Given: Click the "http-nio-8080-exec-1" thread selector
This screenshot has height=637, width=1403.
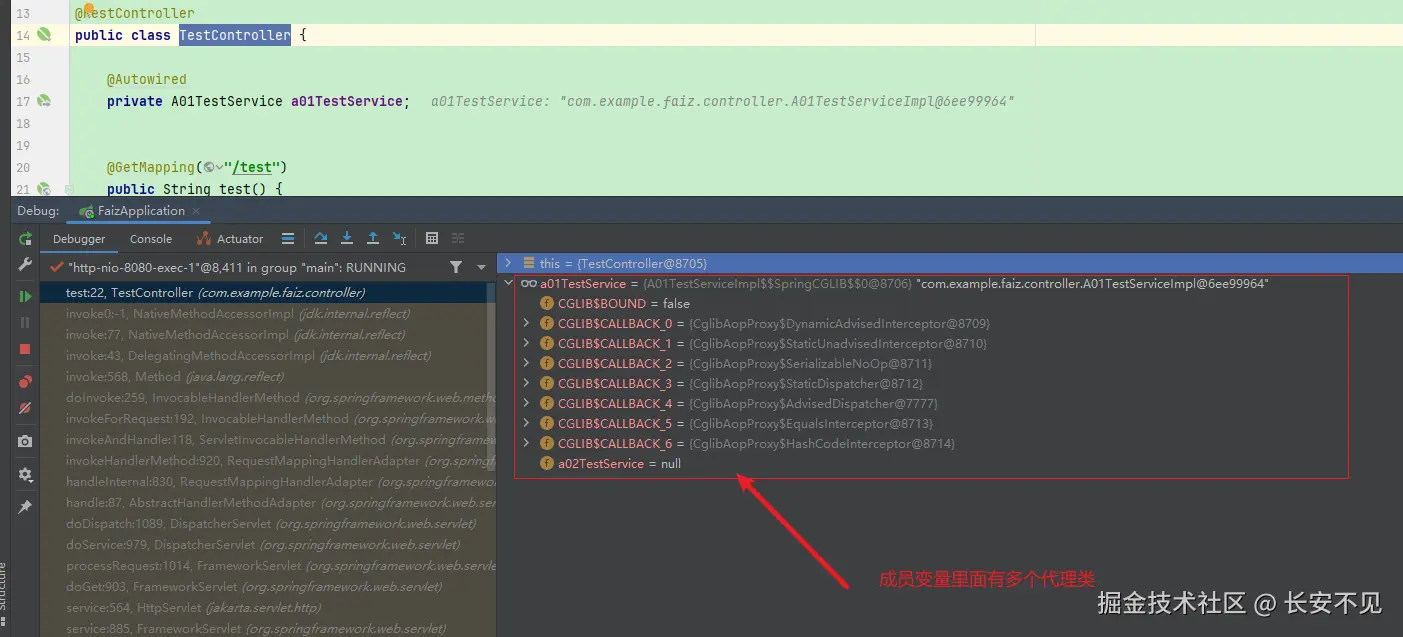Looking at the screenshot, I should pos(236,267).
